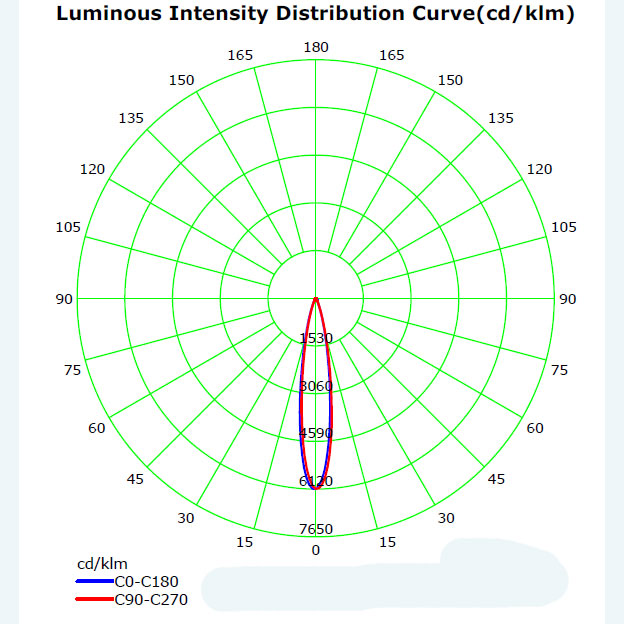Click the 105 label on the right side
The width and height of the screenshot is (624, 624).
coord(564,227)
